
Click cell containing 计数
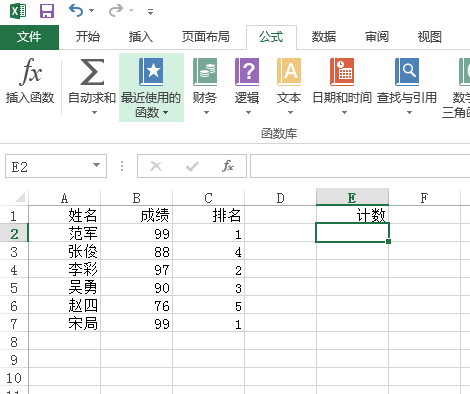(352, 215)
